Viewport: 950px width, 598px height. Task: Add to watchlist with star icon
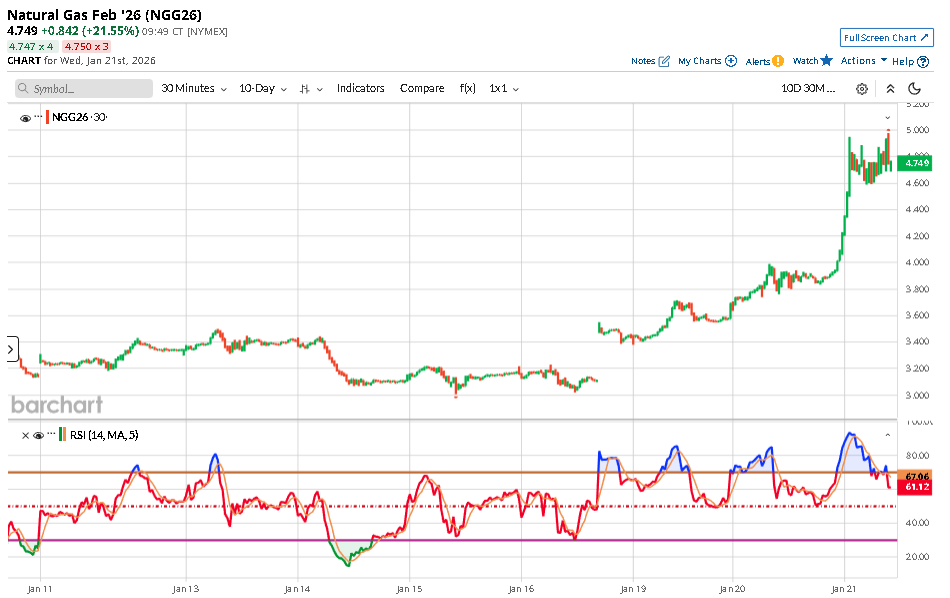[x=827, y=61]
